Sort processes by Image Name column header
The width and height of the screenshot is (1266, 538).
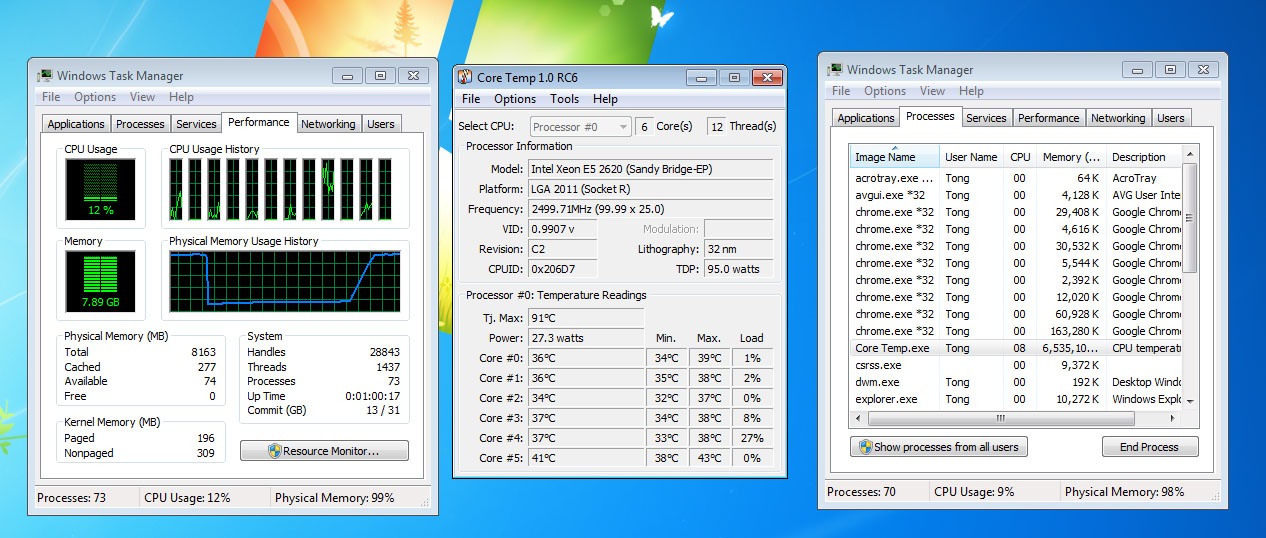point(895,157)
